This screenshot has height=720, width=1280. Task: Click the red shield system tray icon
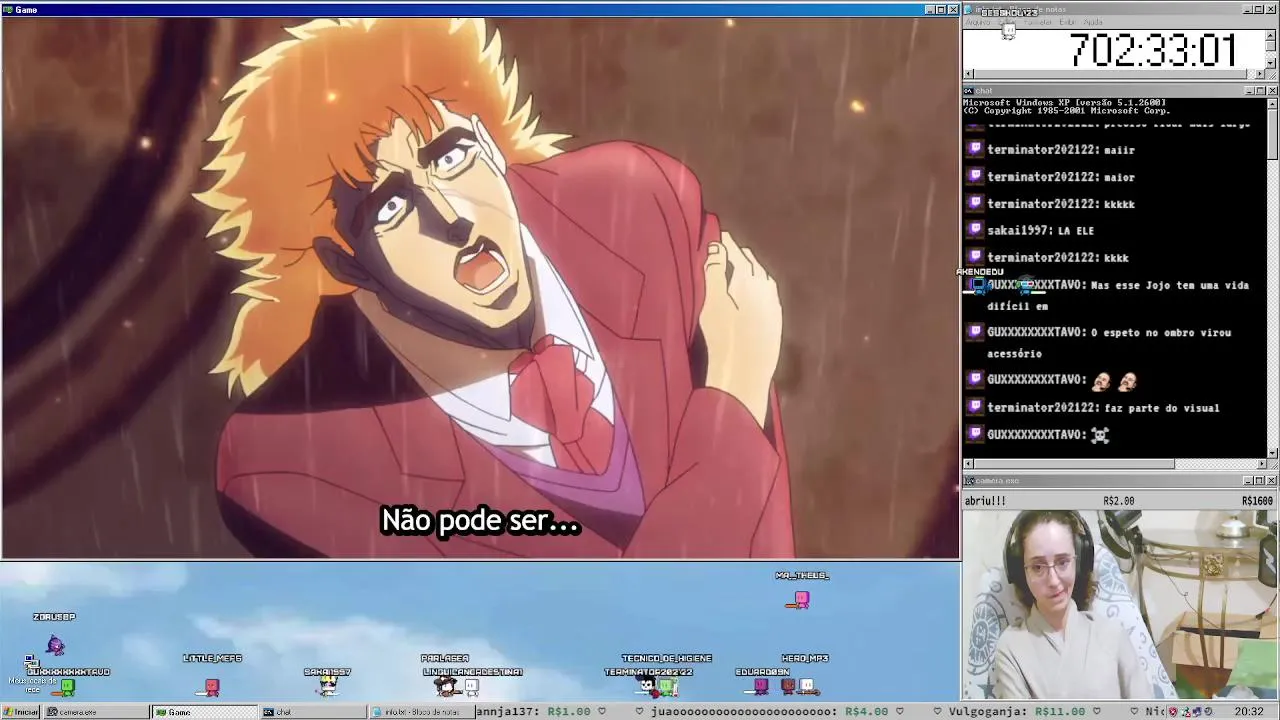[1173, 712]
